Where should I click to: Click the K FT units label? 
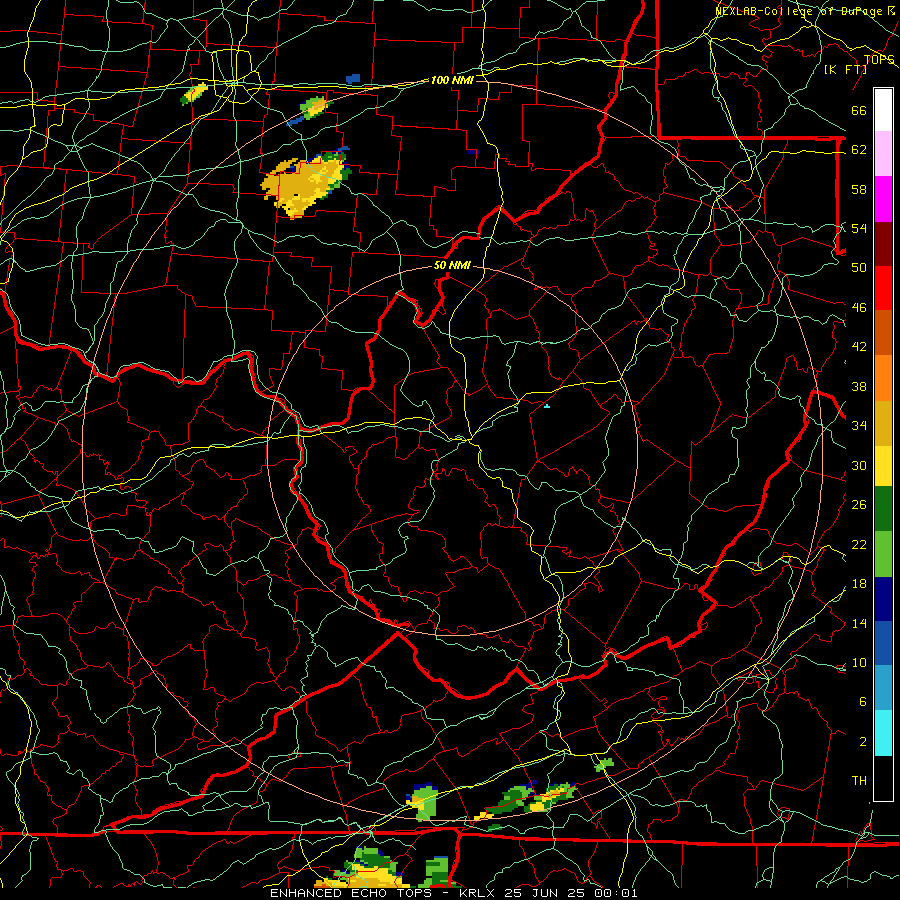coord(845,69)
